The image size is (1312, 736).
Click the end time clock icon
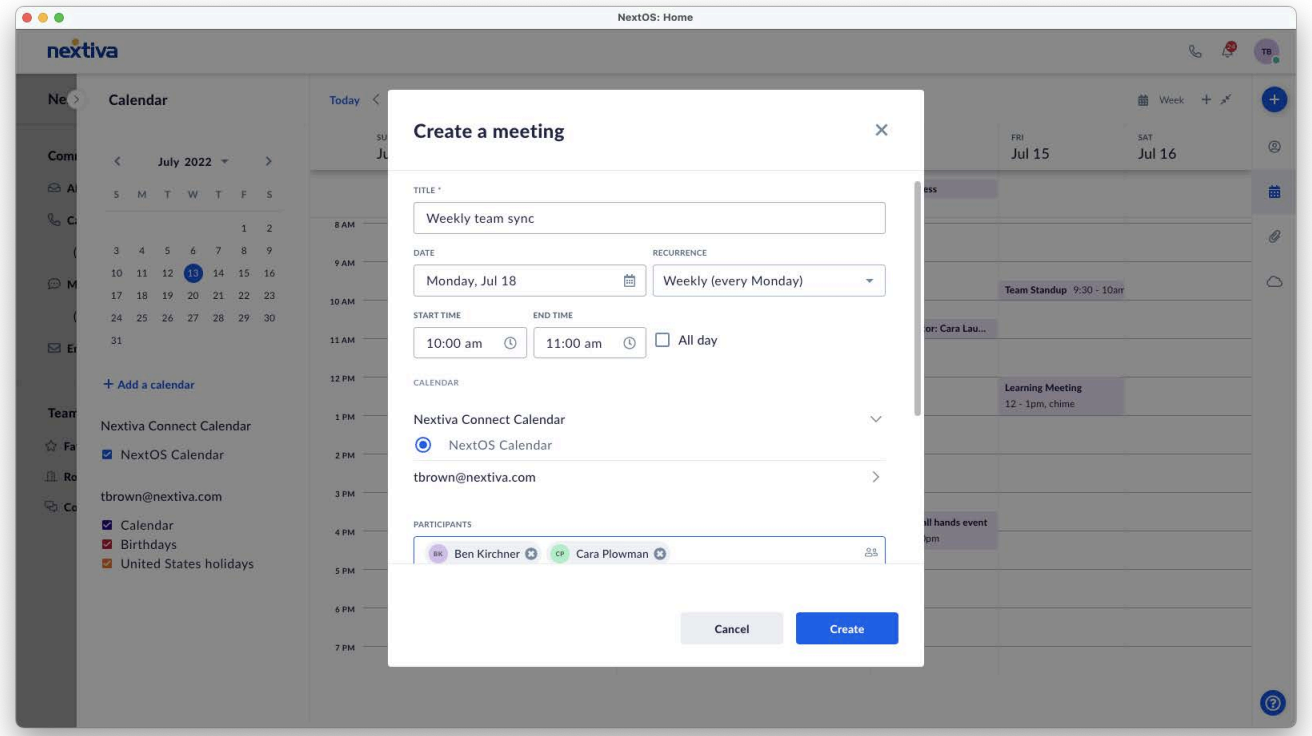(x=629, y=343)
